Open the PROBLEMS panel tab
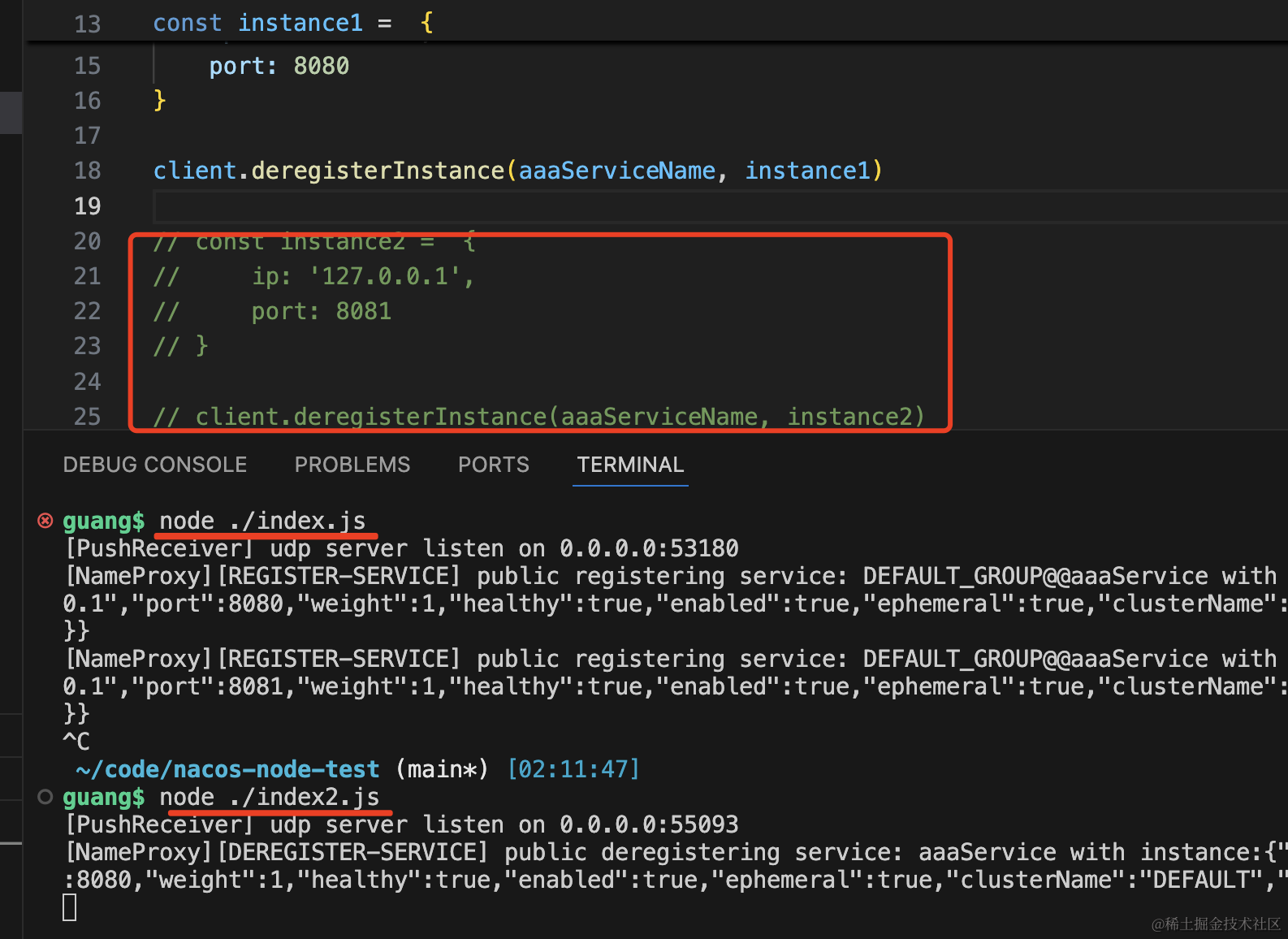This screenshot has height=939, width=1288. (x=352, y=465)
